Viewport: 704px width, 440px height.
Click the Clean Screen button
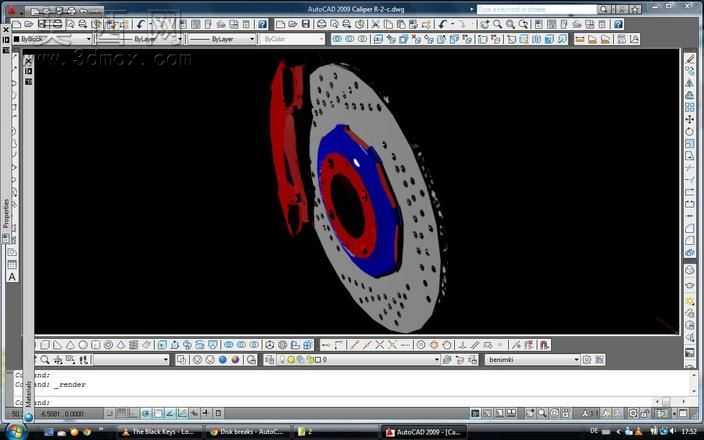[x=683, y=413]
